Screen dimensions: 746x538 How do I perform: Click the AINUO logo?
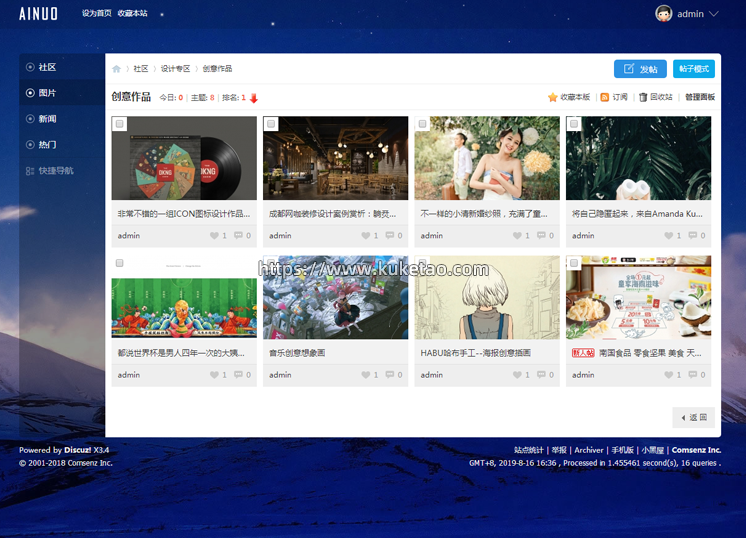(39, 14)
